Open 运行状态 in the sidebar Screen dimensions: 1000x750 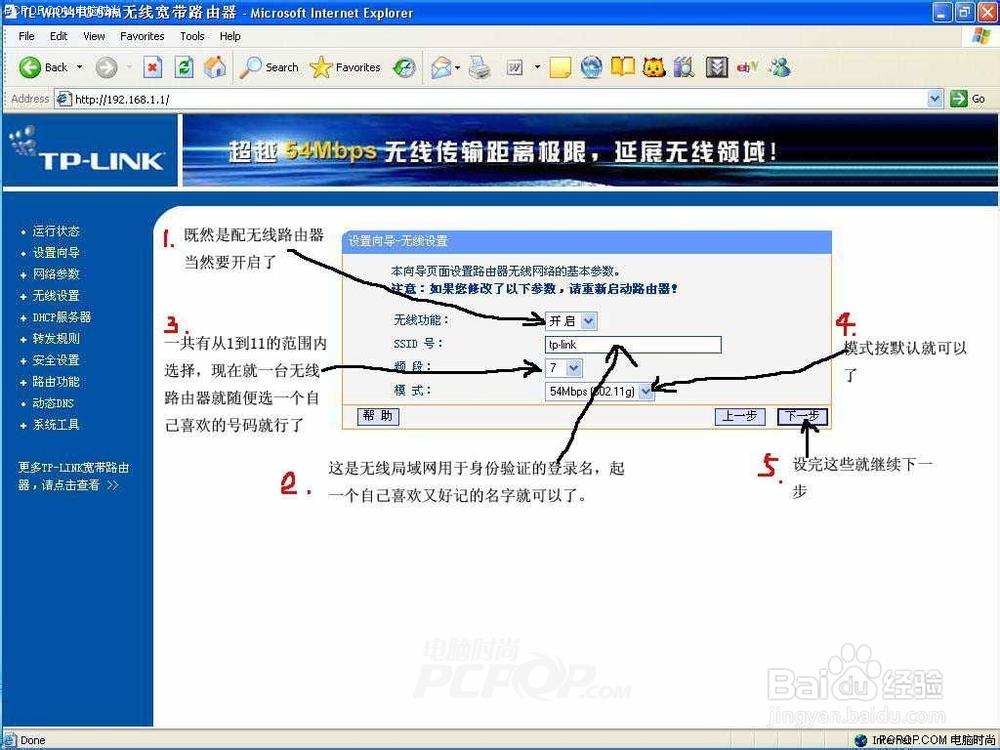(56, 231)
